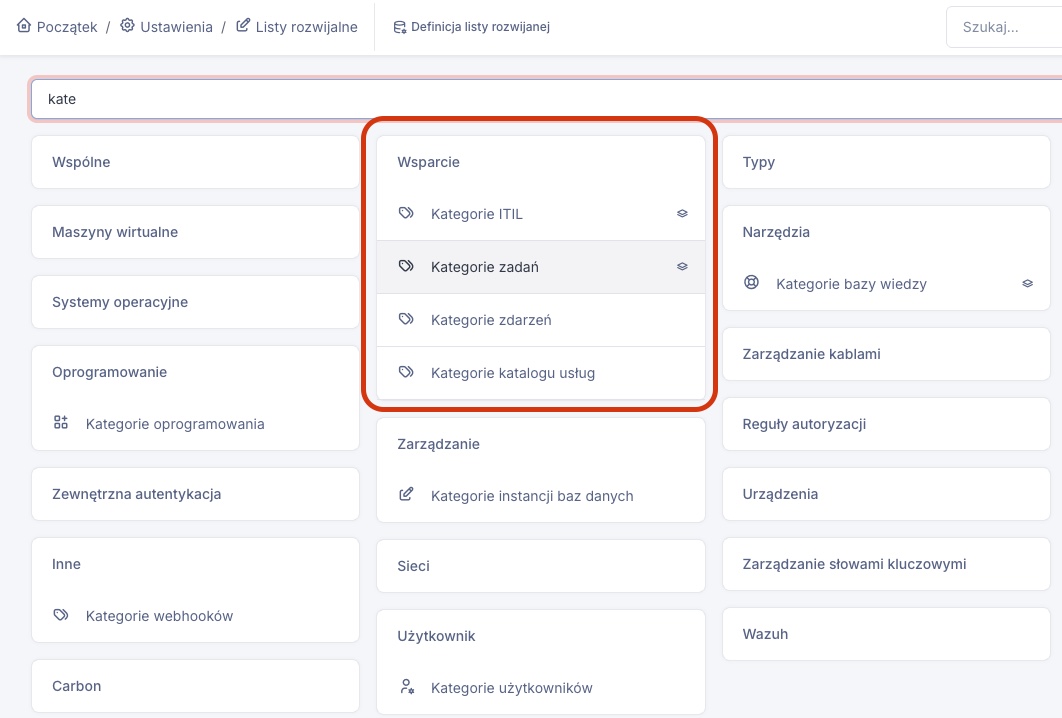
Task: Expand the Zarządzanie kablami section
Action: click(x=886, y=354)
